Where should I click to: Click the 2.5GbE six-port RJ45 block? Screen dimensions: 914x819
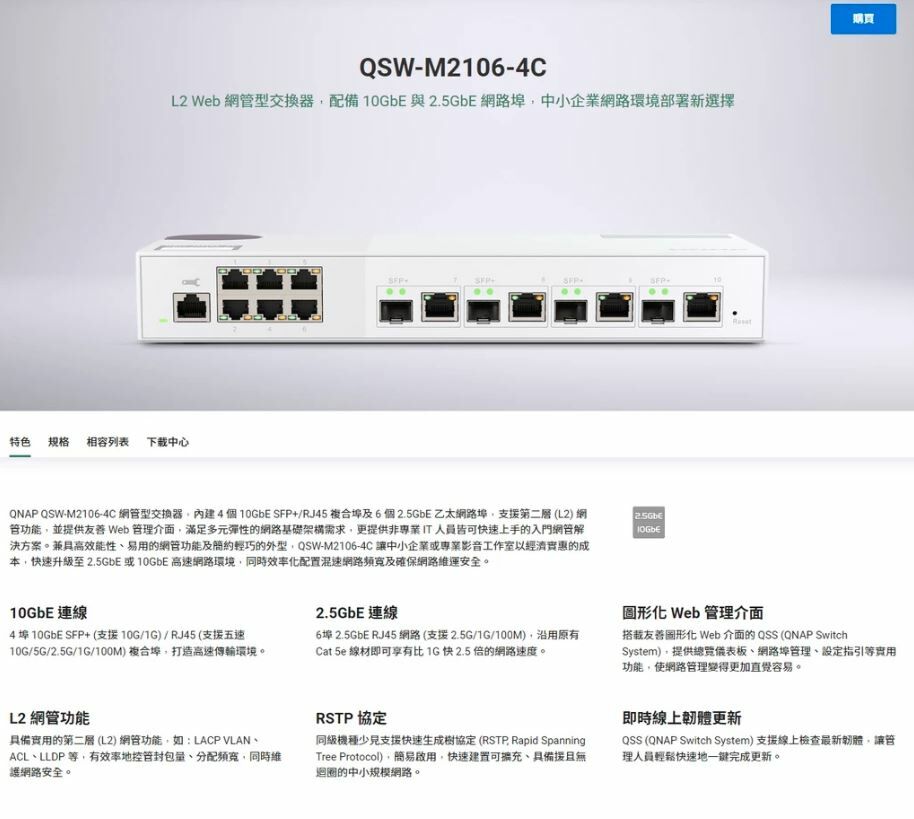click(x=269, y=294)
